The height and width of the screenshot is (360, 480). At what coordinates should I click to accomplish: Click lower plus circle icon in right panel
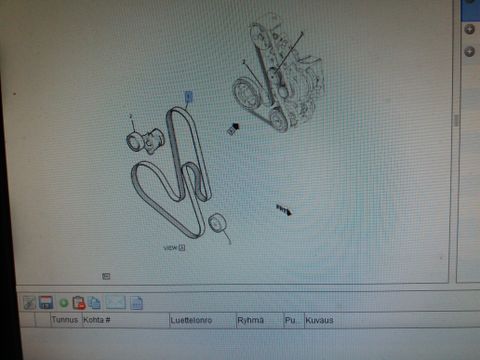click(x=470, y=52)
